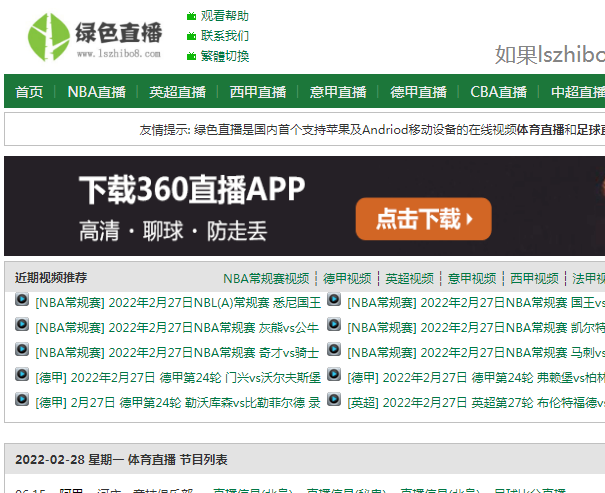605x493 pixels.
Task: Select CBA直播 in the green menu
Action: (x=498, y=92)
